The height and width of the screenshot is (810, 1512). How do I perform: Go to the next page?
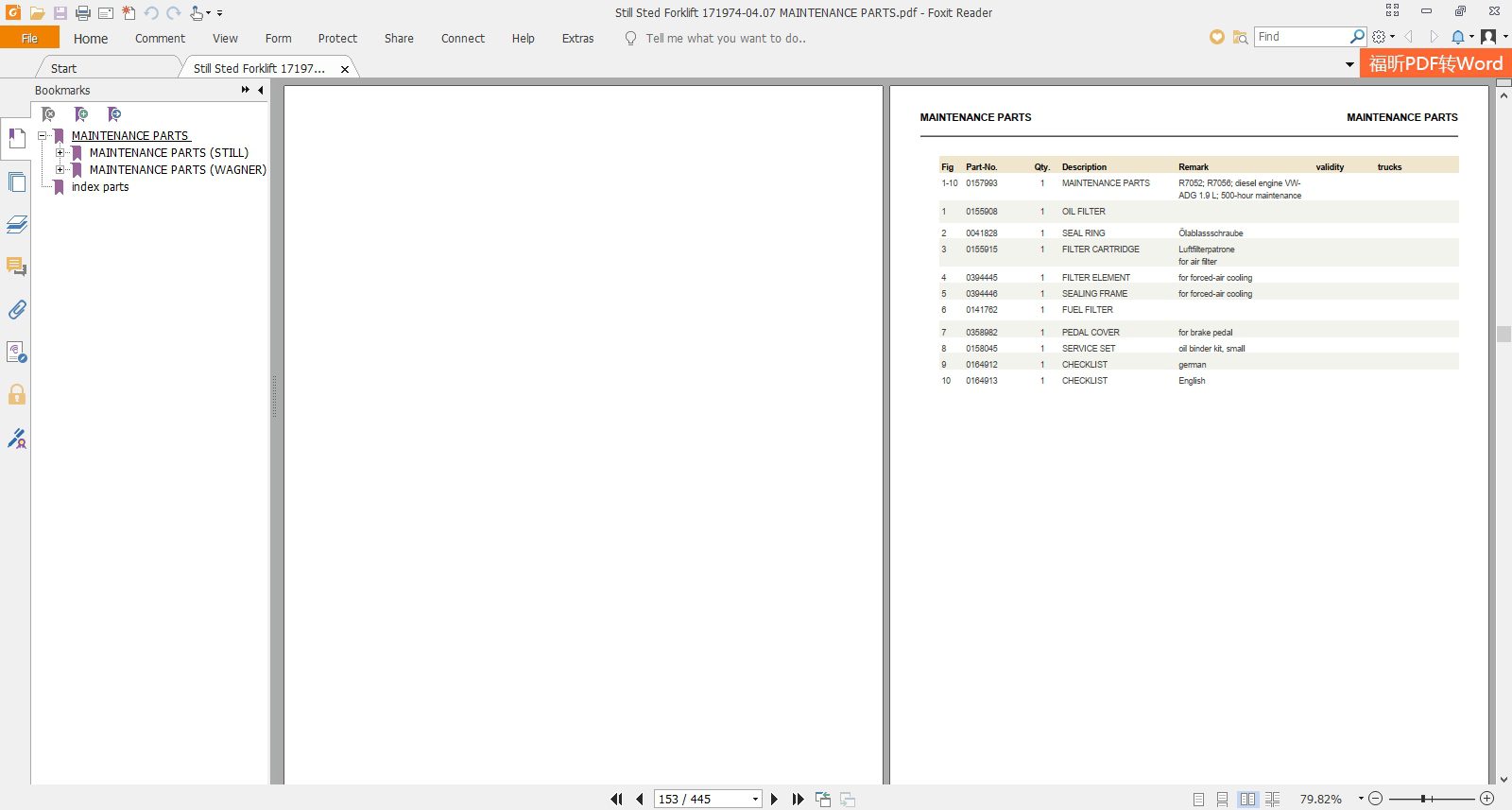tap(774, 799)
